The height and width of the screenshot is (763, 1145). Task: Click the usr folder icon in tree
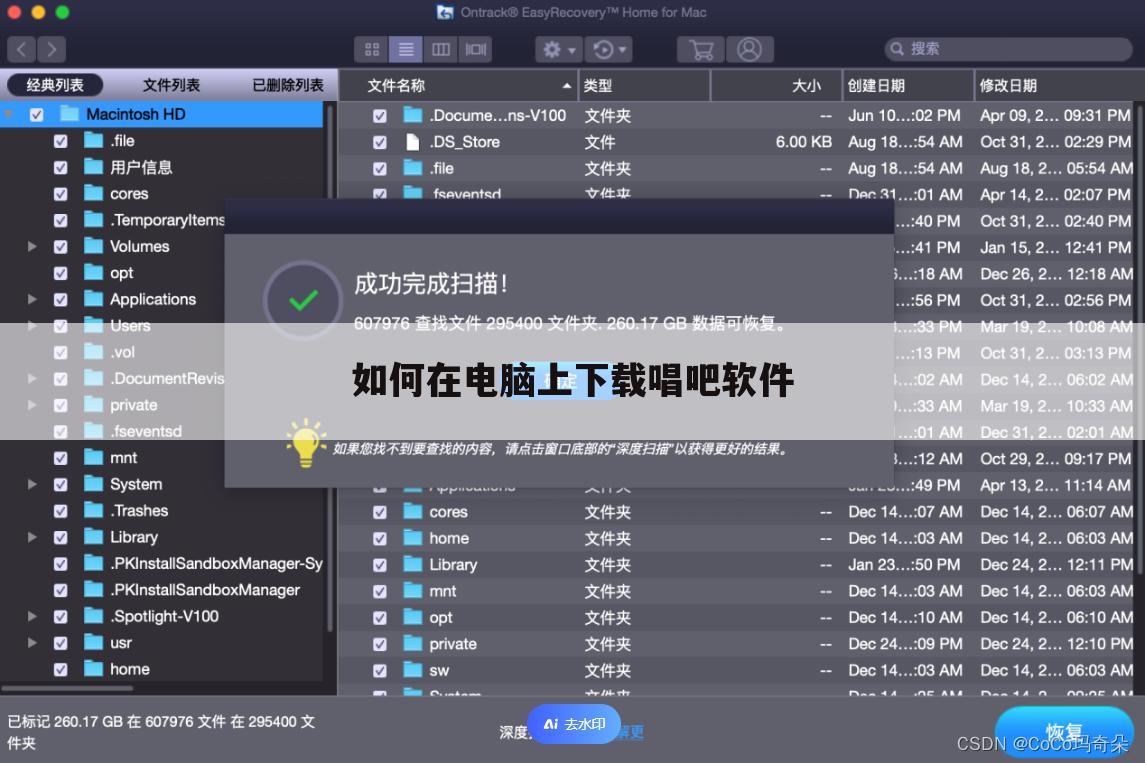pos(93,642)
